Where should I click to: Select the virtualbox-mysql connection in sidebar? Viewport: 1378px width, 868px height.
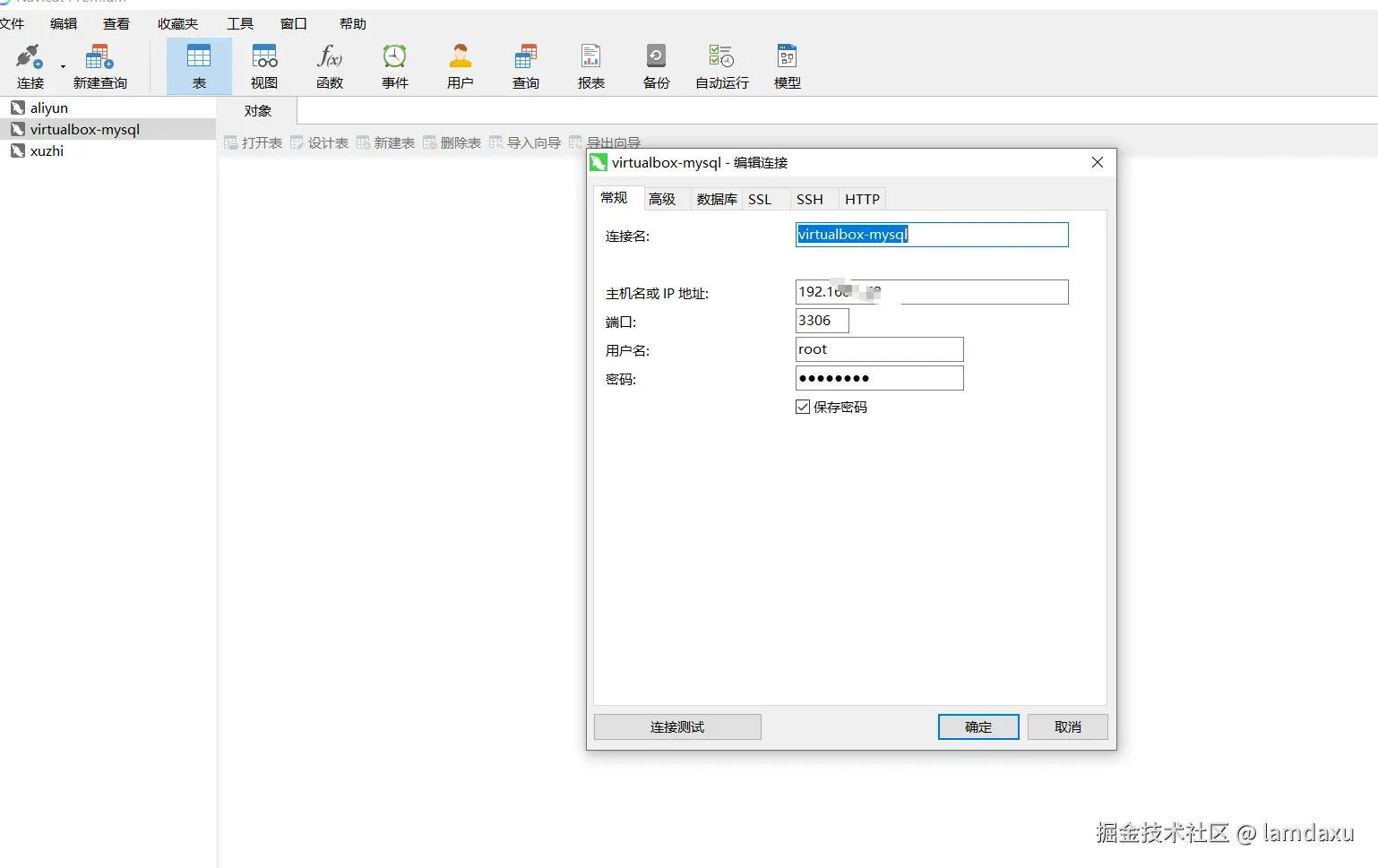coord(108,129)
